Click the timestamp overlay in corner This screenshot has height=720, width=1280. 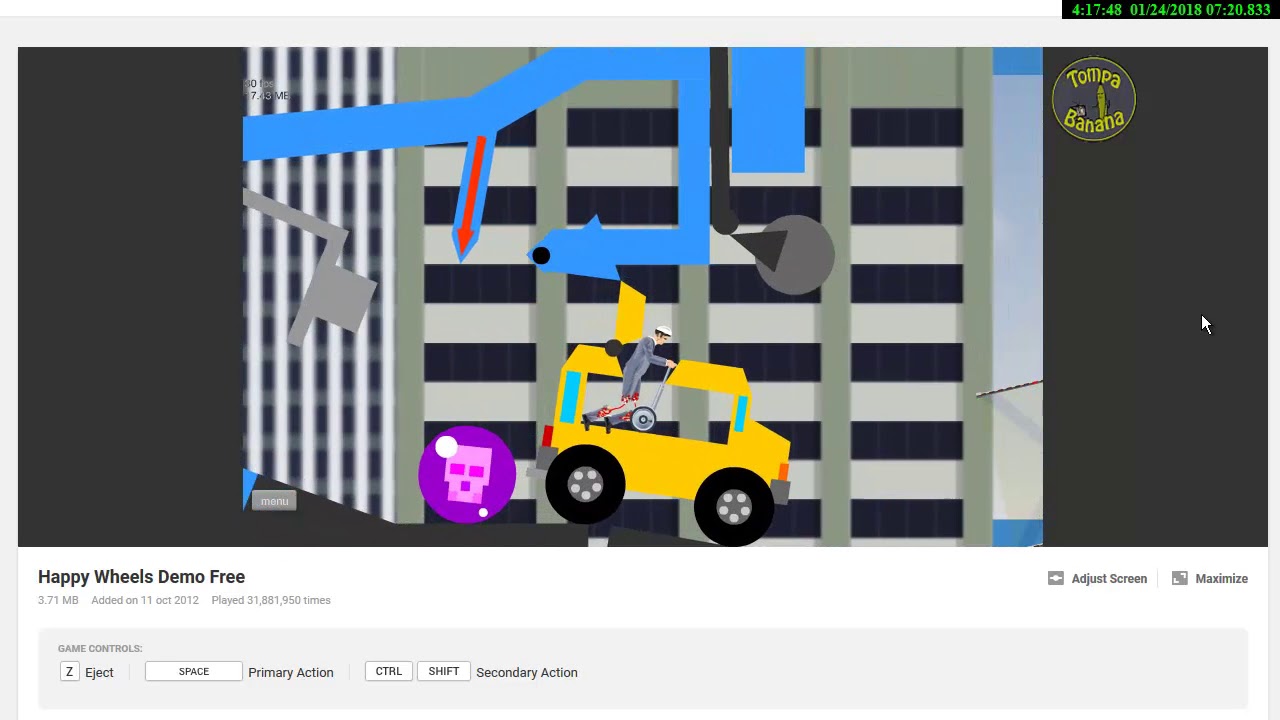click(x=1170, y=10)
